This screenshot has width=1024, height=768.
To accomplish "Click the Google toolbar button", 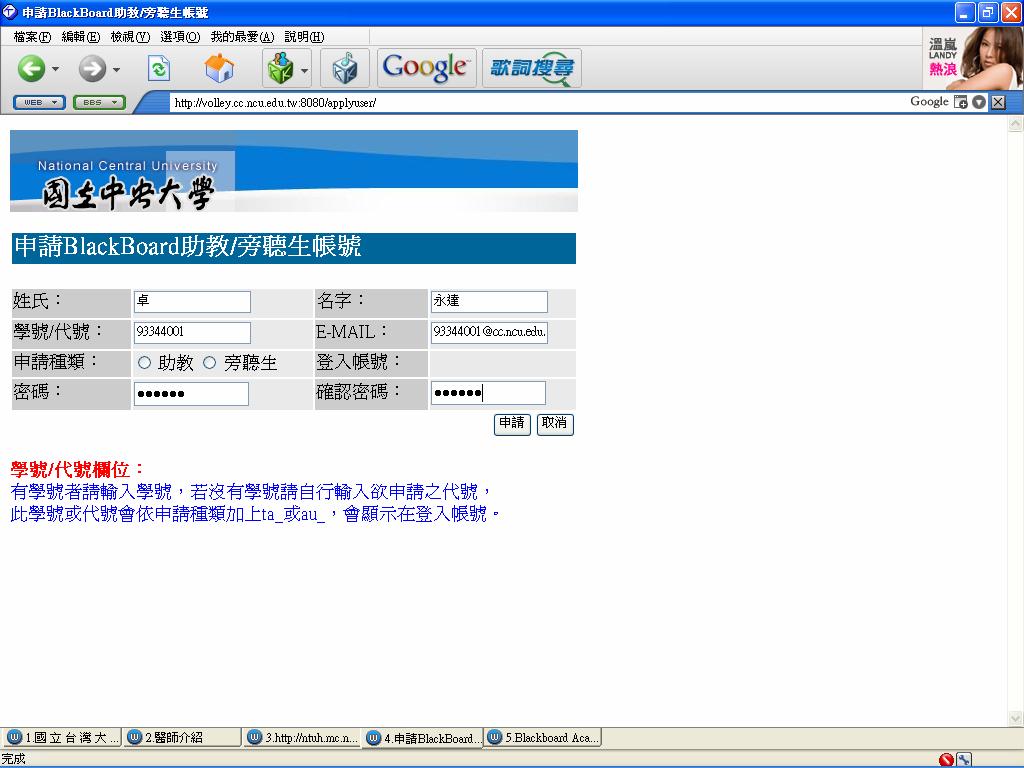I will (x=425, y=68).
